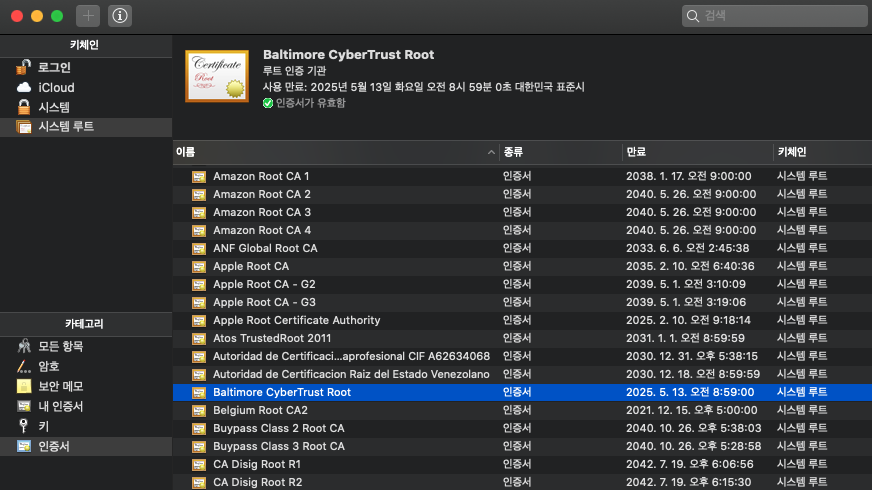Viewport: 872px width, 490px height.
Task: Click expiry date 2033. 6. 6. 오전 2:45:38
Action: tap(687, 248)
